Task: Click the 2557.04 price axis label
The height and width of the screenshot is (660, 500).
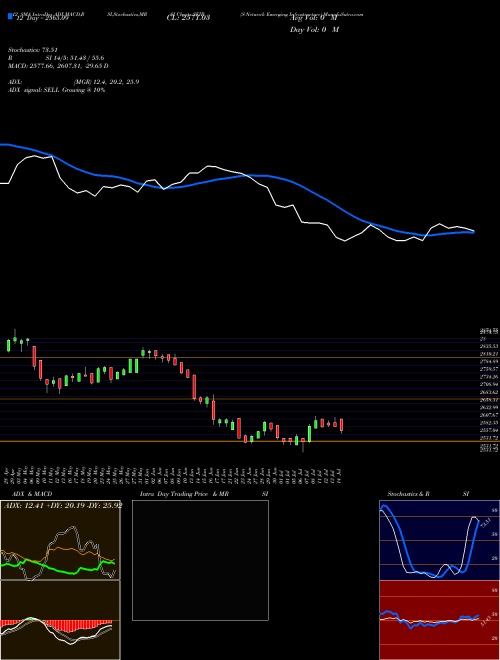Action: coord(489,430)
